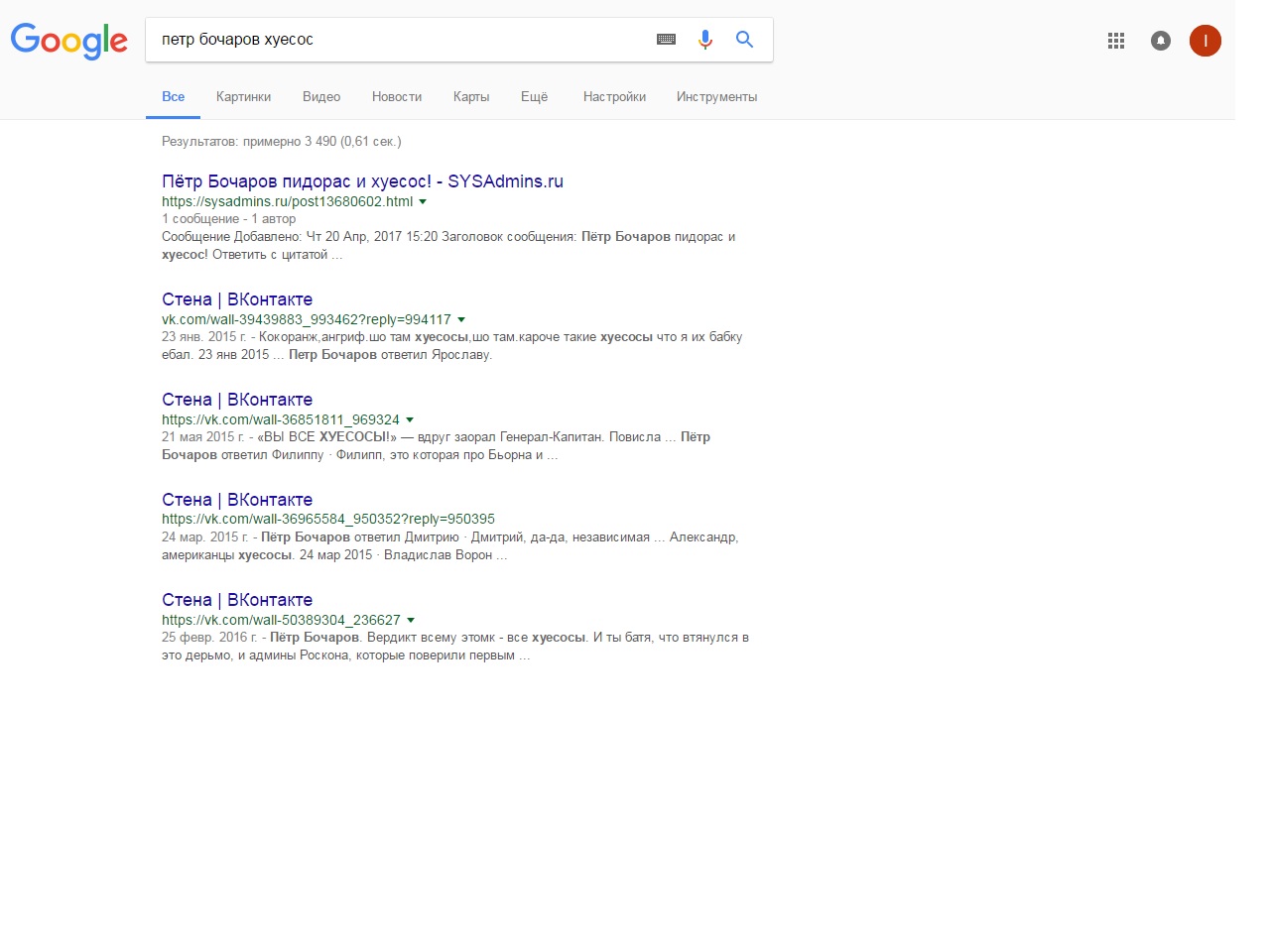Click the snippet dated '21 мая 2015 г.'
This screenshot has height=952, width=1270.
click(x=437, y=446)
